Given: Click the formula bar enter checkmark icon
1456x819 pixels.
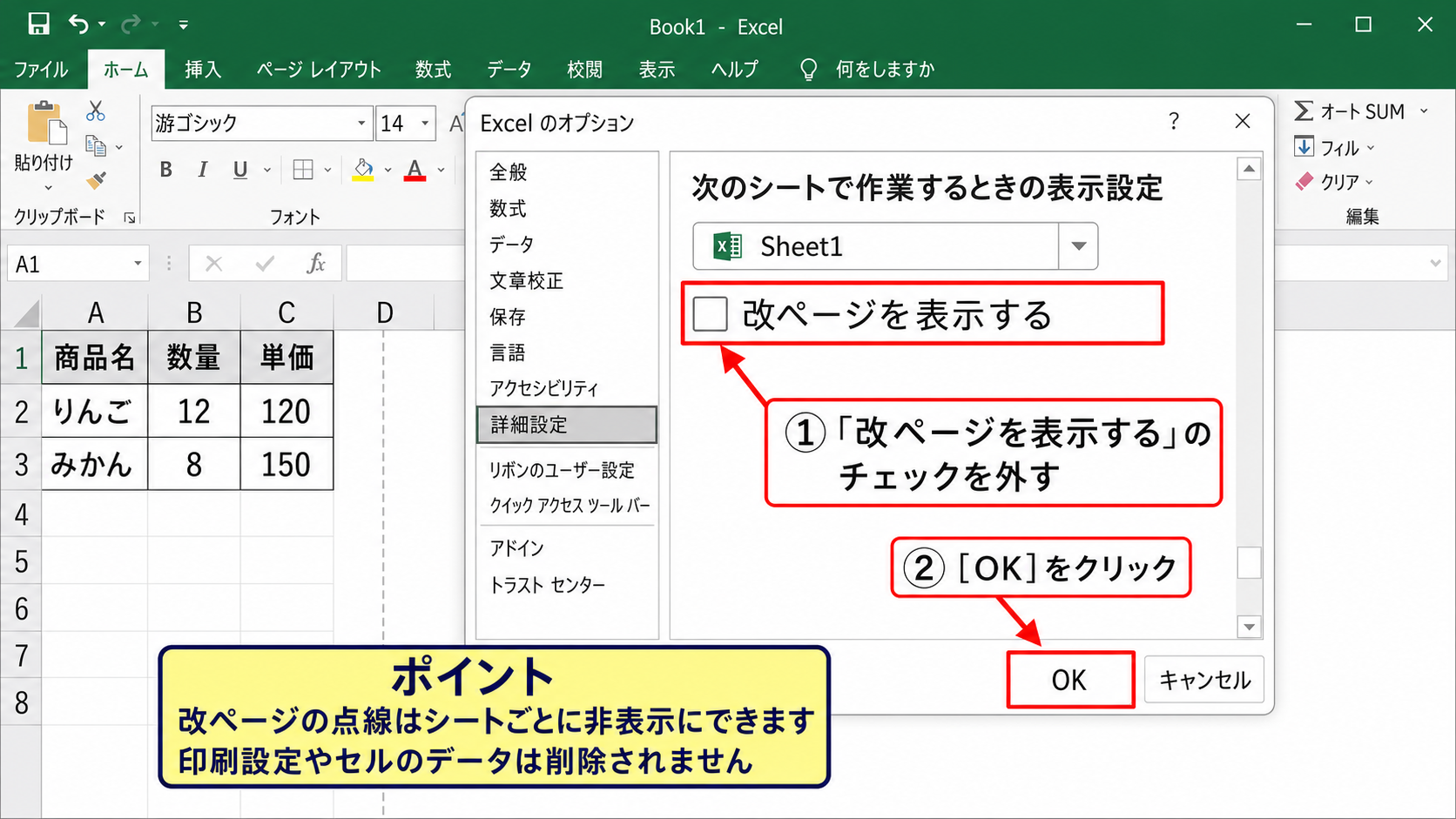Looking at the screenshot, I should [x=265, y=264].
